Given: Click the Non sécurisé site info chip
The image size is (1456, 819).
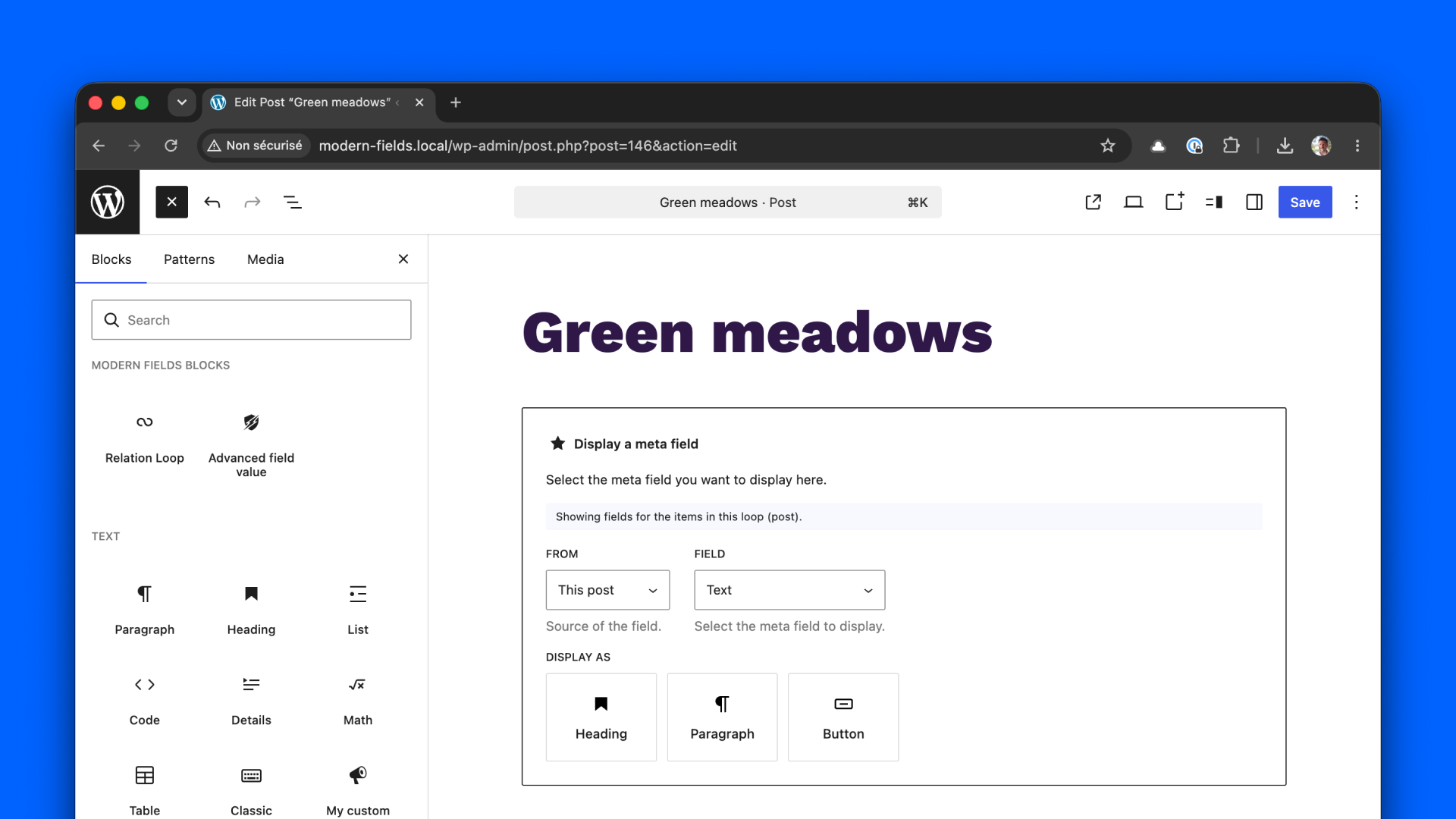Looking at the screenshot, I should pyautogui.click(x=256, y=146).
